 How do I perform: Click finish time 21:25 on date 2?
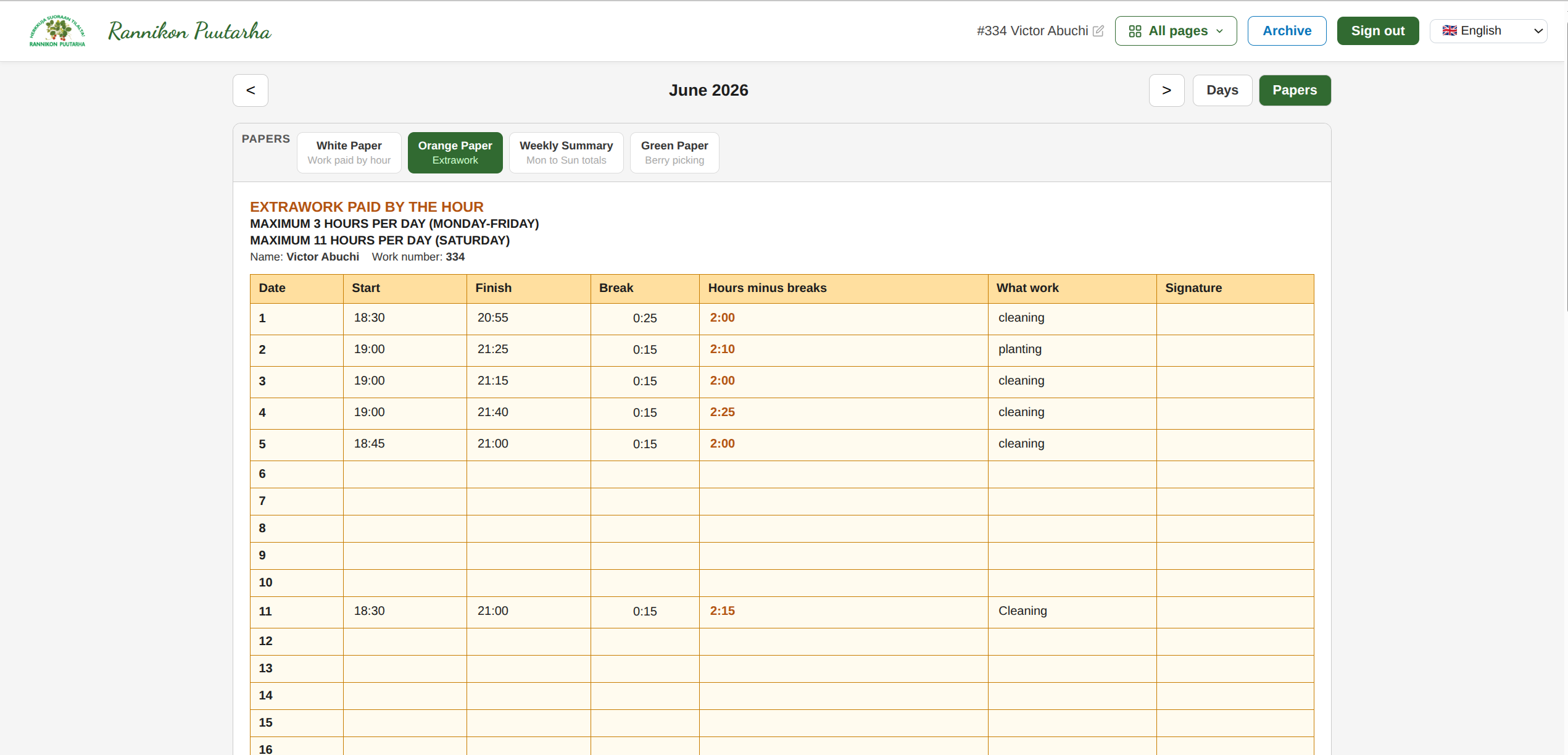(x=493, y=349)
